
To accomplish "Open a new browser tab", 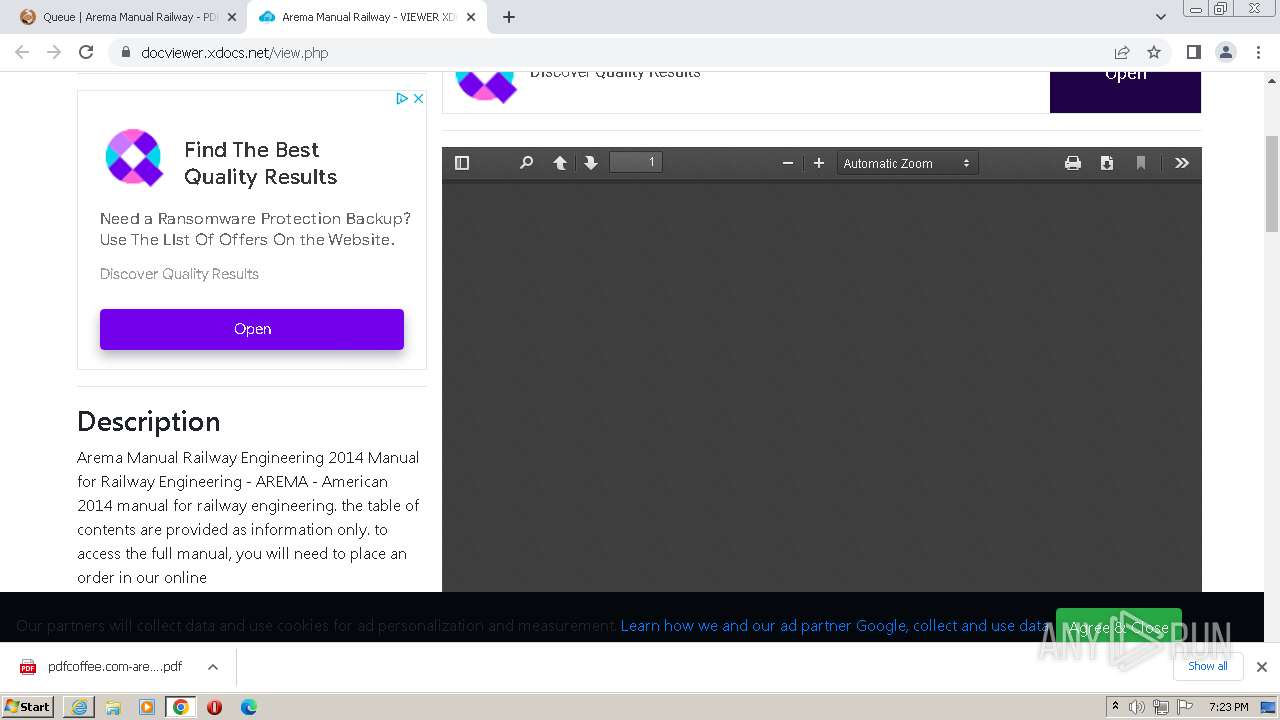I will (x=509, y=17).
